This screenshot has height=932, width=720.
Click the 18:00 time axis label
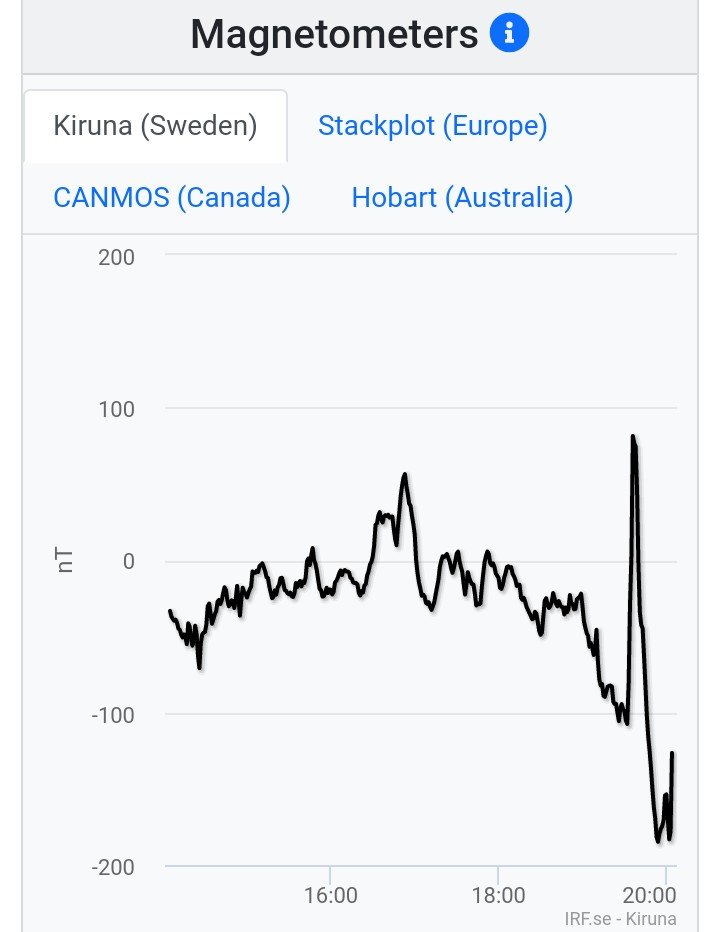497,893
